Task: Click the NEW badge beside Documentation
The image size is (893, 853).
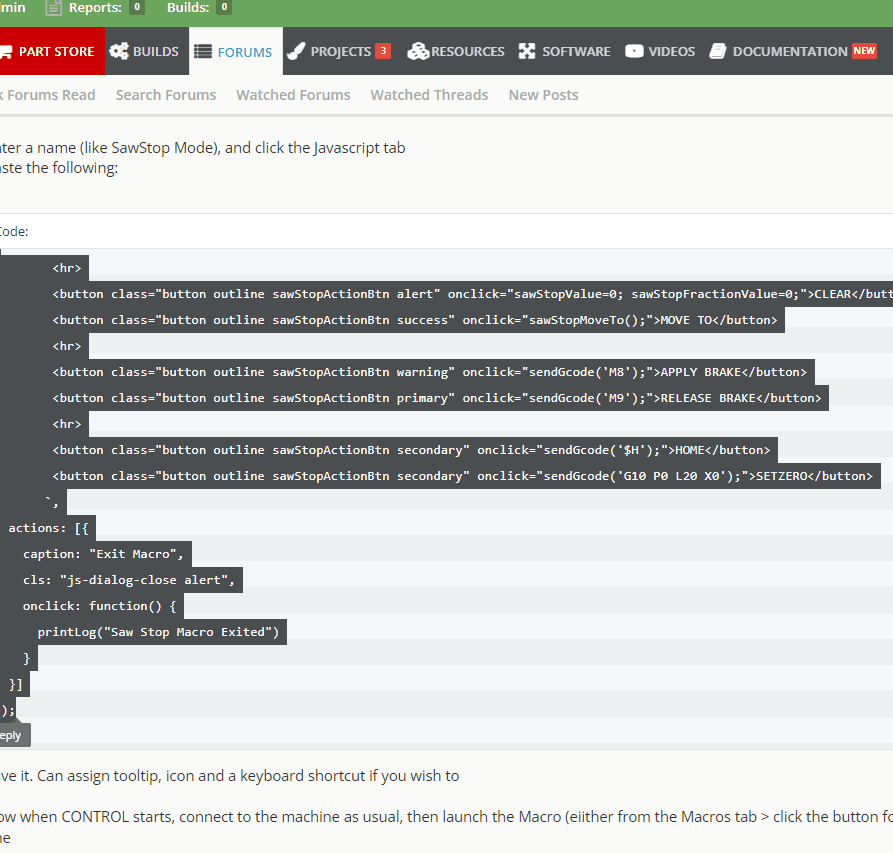Action: (x=864, y=51)
